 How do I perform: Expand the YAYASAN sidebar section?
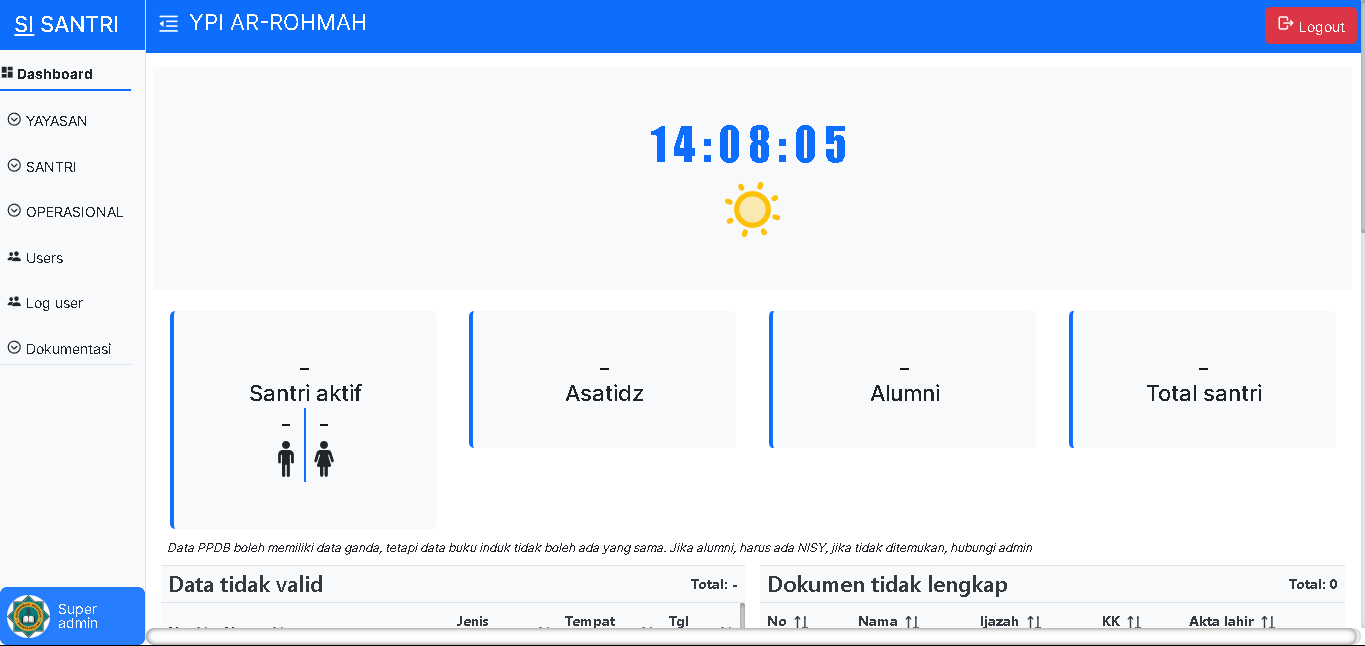pos(56,120)
